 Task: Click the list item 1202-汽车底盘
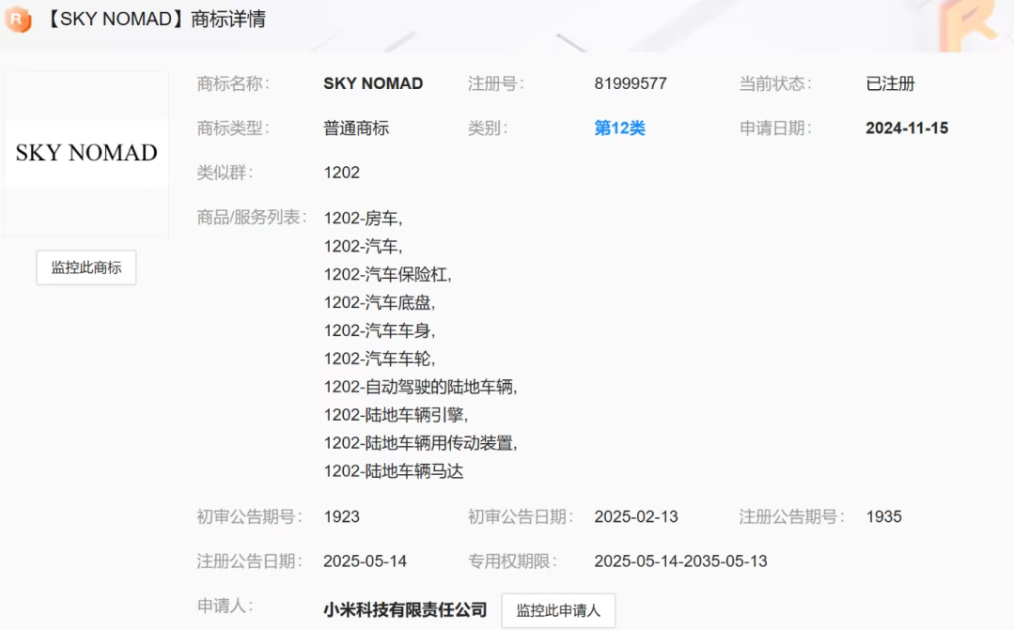tap(380, 303)
